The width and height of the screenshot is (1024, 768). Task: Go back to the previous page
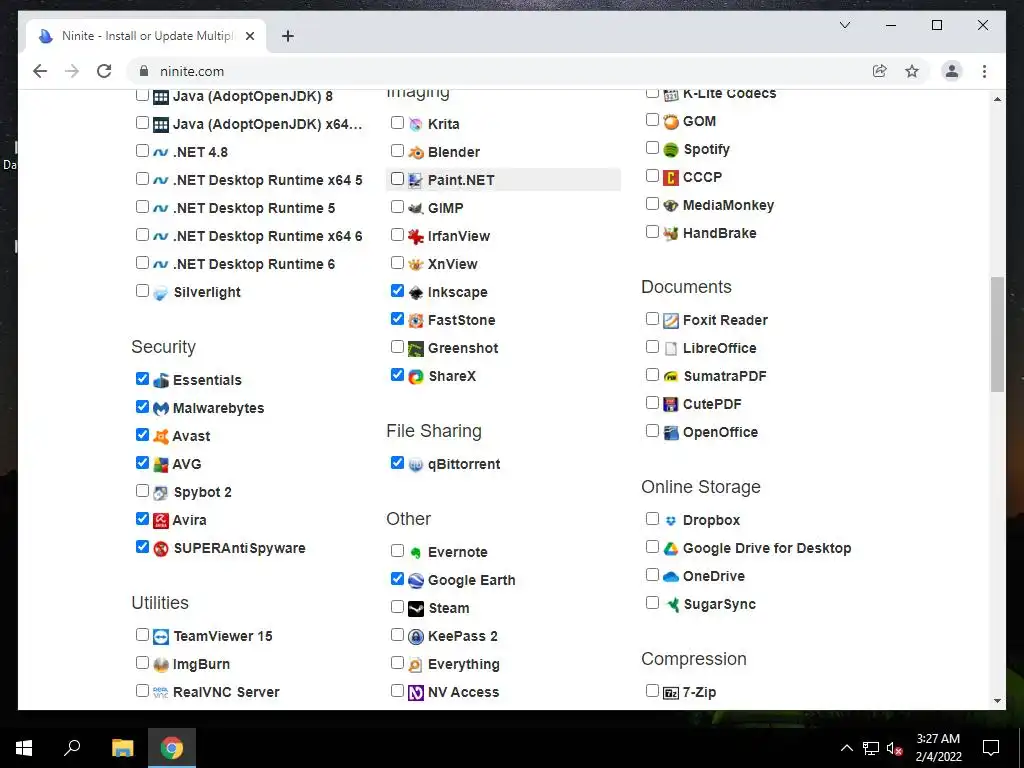click(40, 71)
